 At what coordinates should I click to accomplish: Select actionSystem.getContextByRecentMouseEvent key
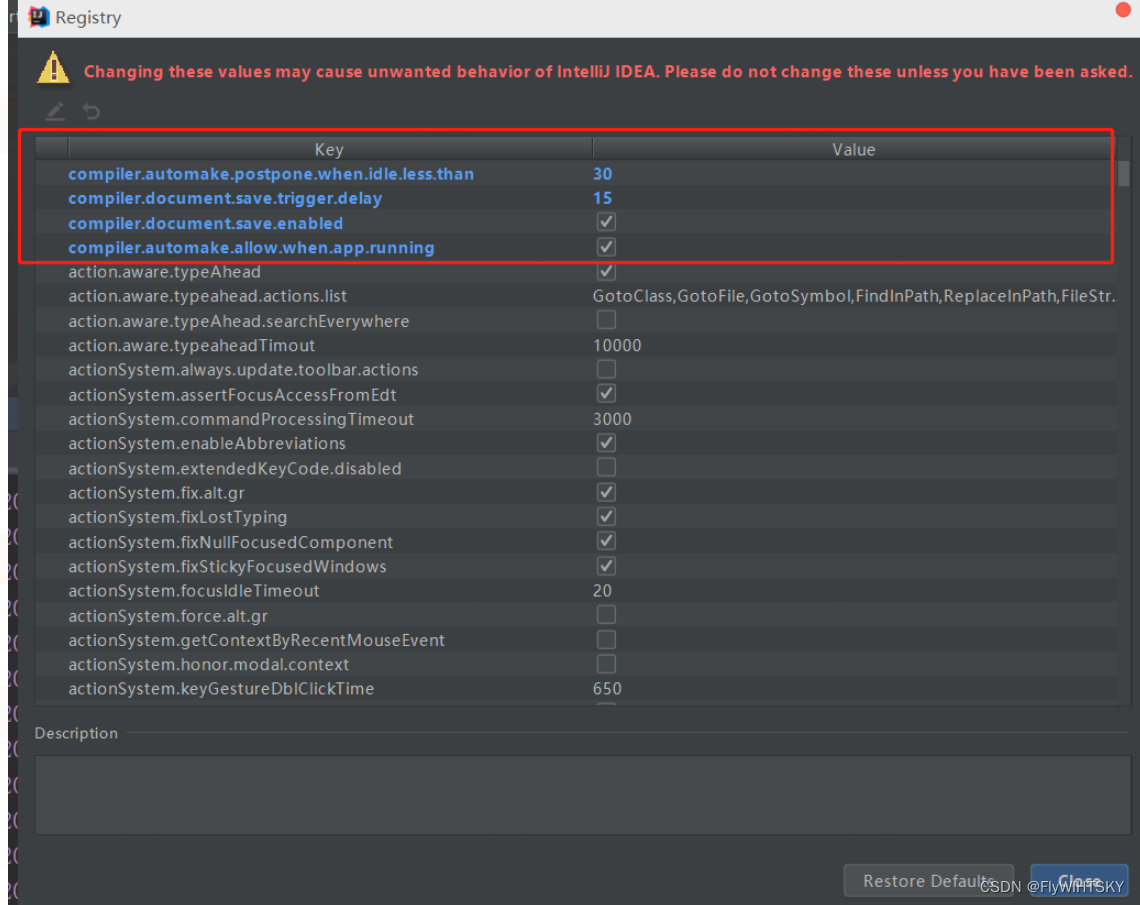(257, 640)
